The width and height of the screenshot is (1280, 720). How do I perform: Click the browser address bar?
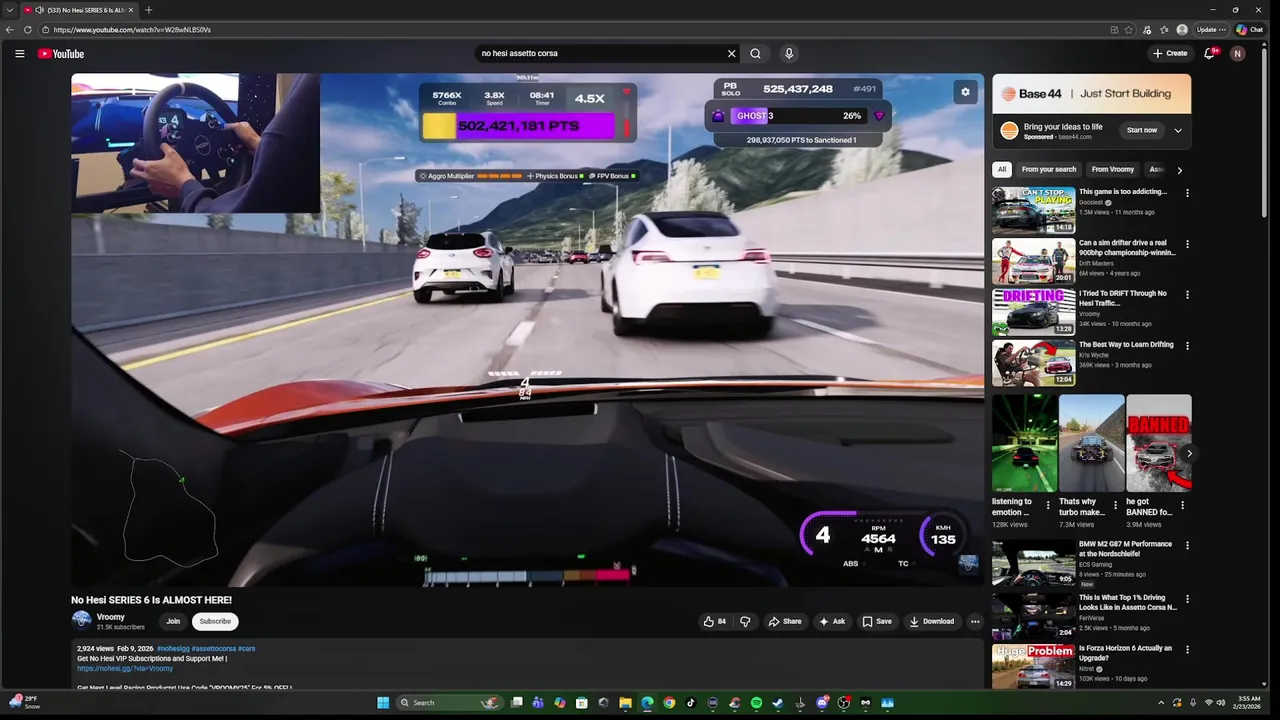570,30
